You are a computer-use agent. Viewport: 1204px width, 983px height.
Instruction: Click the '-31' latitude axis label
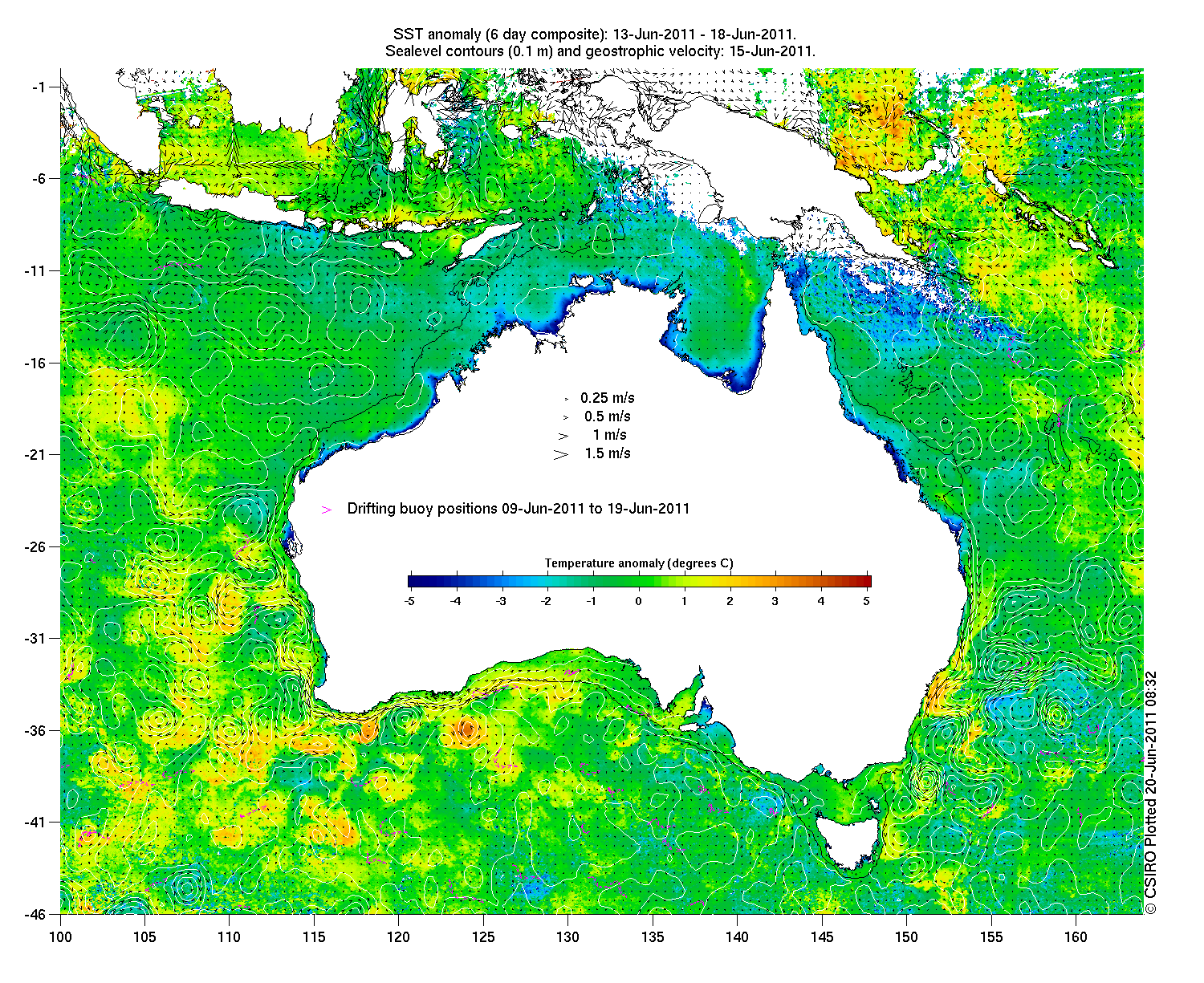coord(36,638)
